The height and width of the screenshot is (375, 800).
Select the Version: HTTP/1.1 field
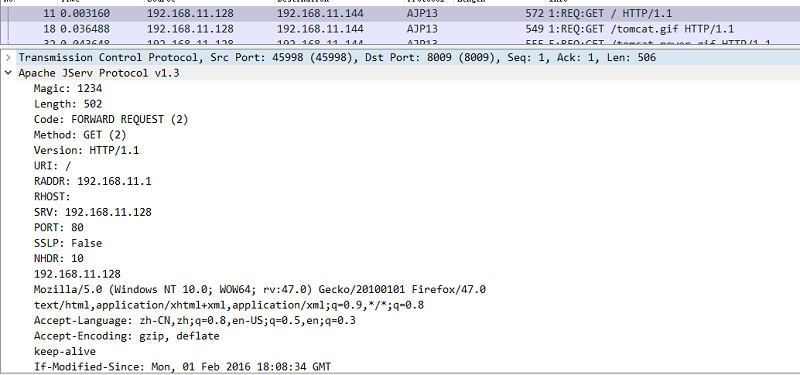86,151
